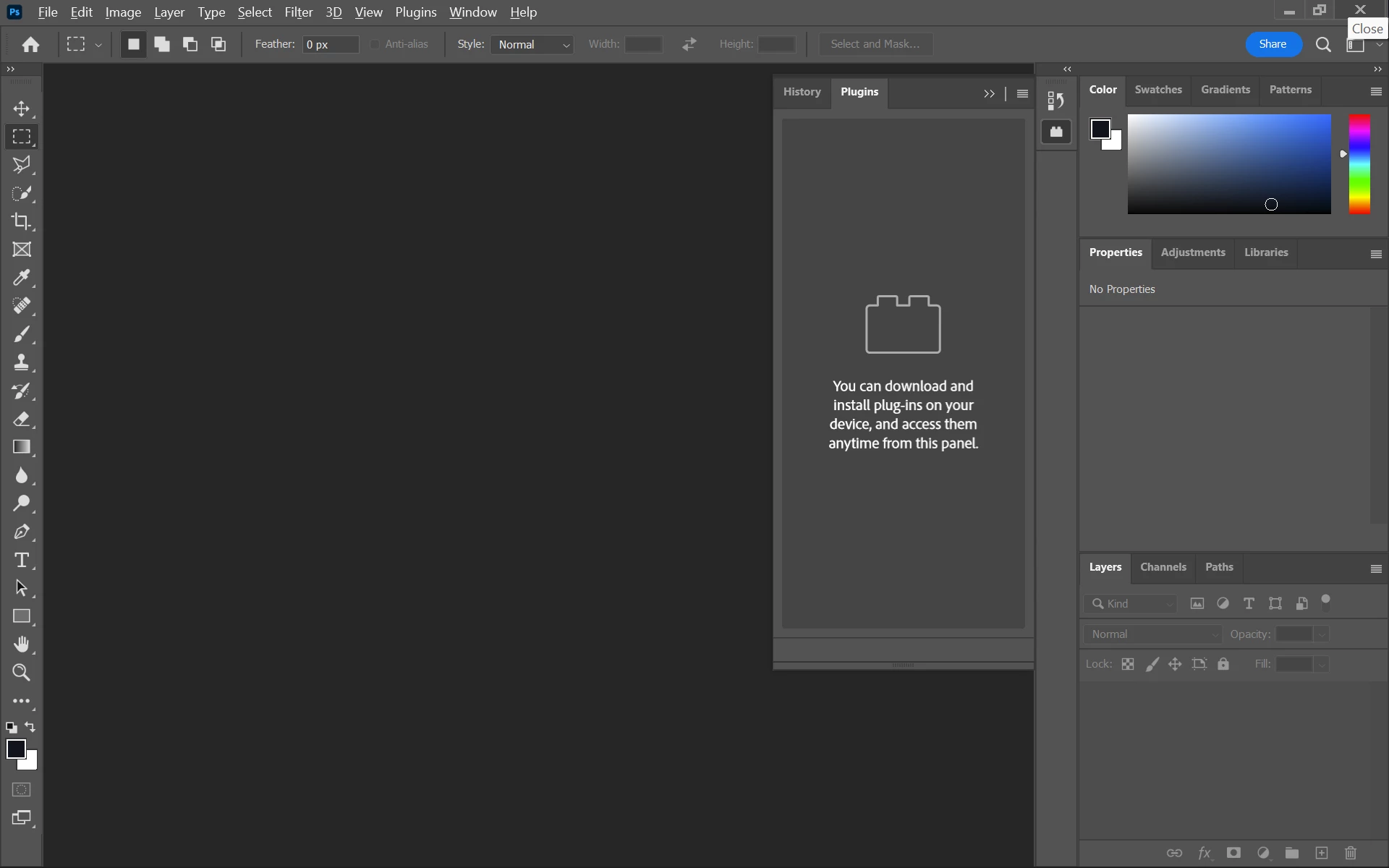Viewport: 1389px width, 868px height.
Task: Select the Zoom tool
Action: tap(22, 673)
